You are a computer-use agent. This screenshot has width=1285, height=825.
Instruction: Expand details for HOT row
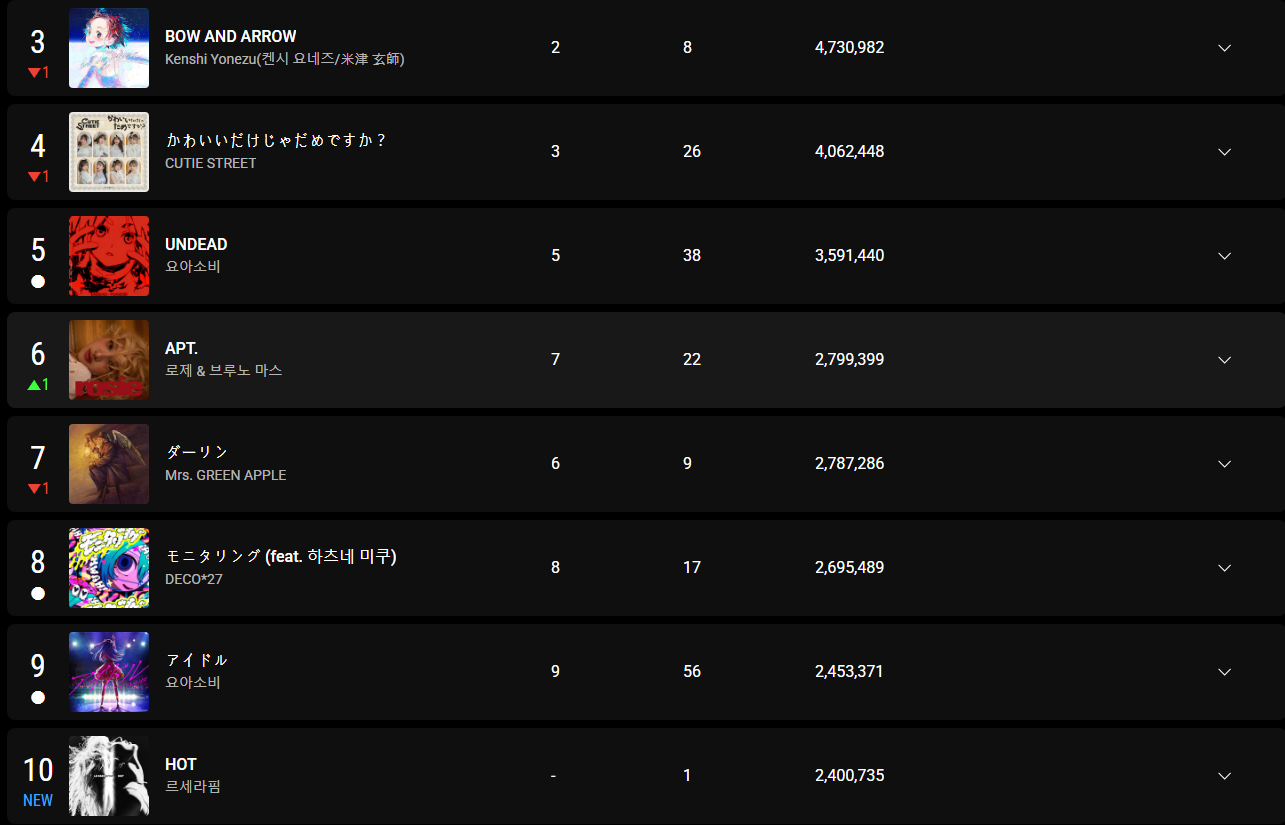1224,776
